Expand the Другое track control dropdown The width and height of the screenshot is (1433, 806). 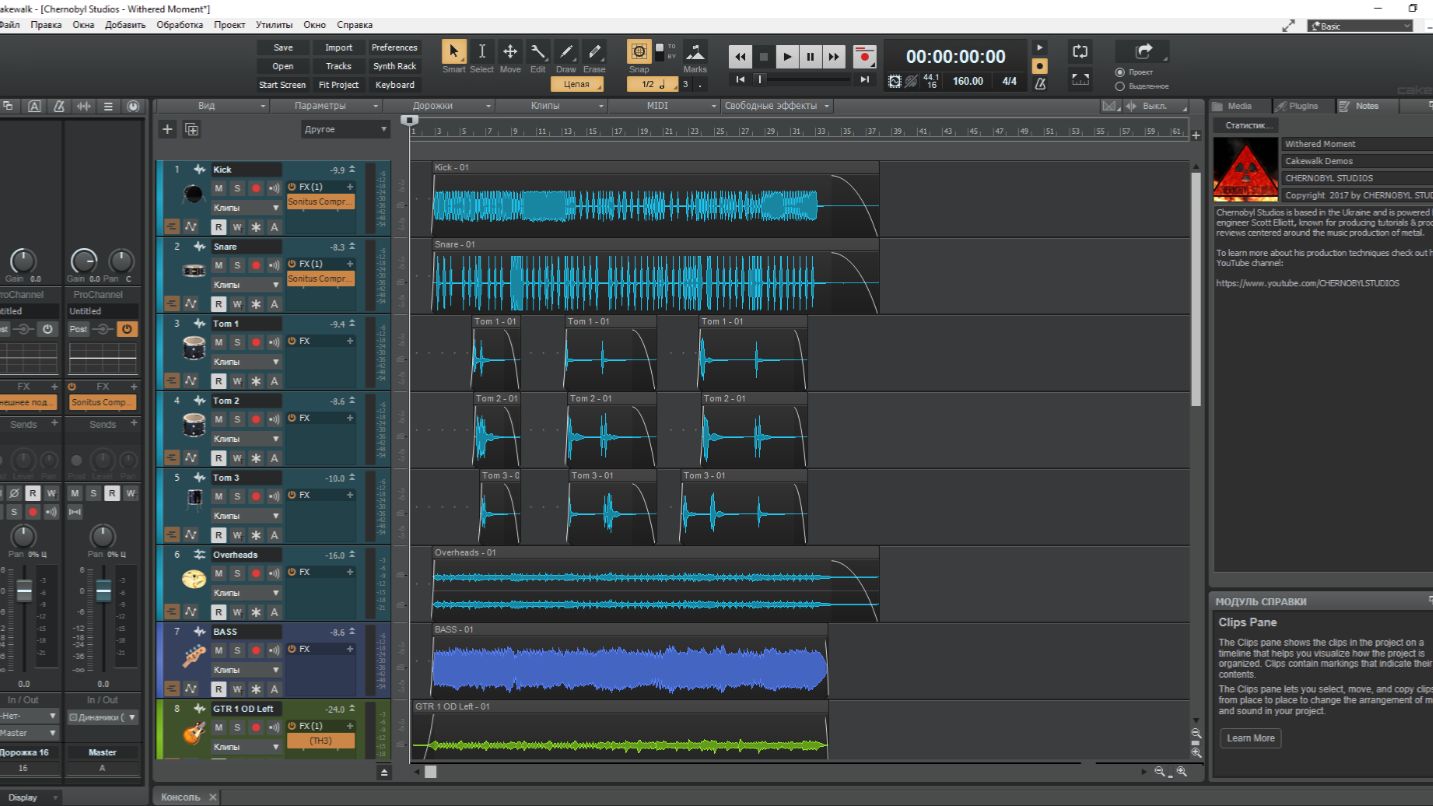point(346,129)
